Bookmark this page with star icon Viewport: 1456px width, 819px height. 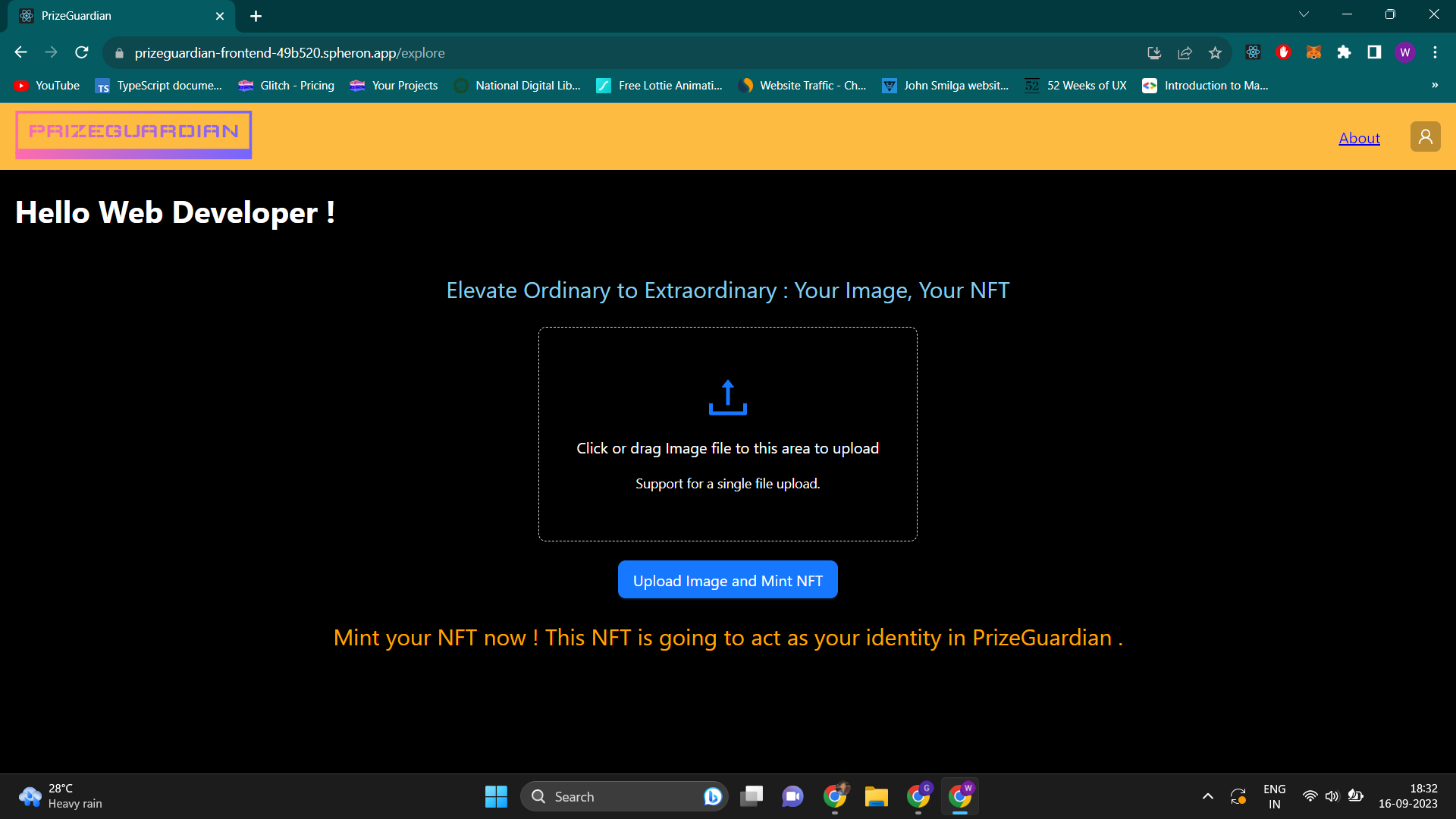(1215, 52)
